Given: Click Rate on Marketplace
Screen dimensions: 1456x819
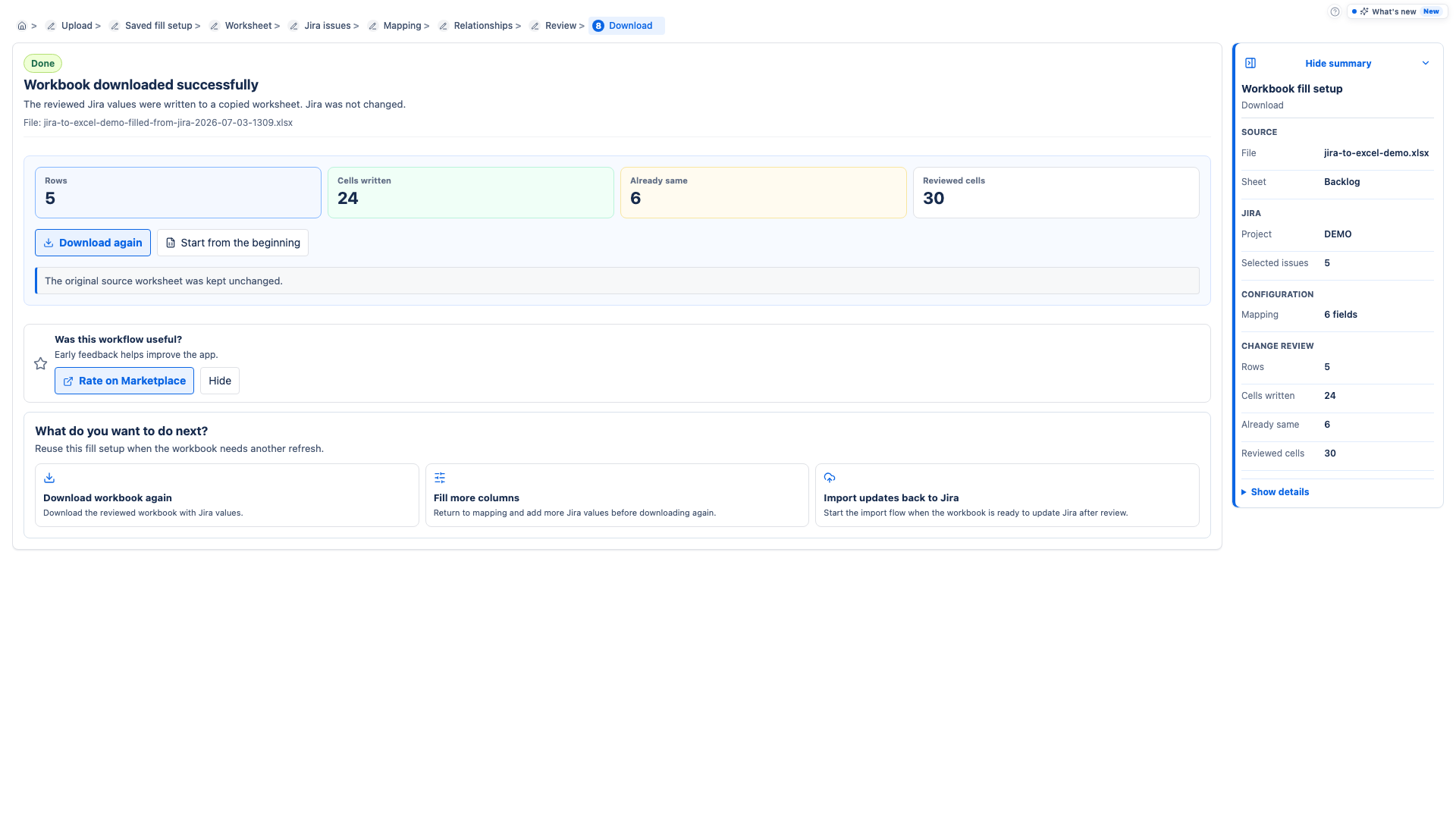Looking at the screenshot, I should 124,381.
